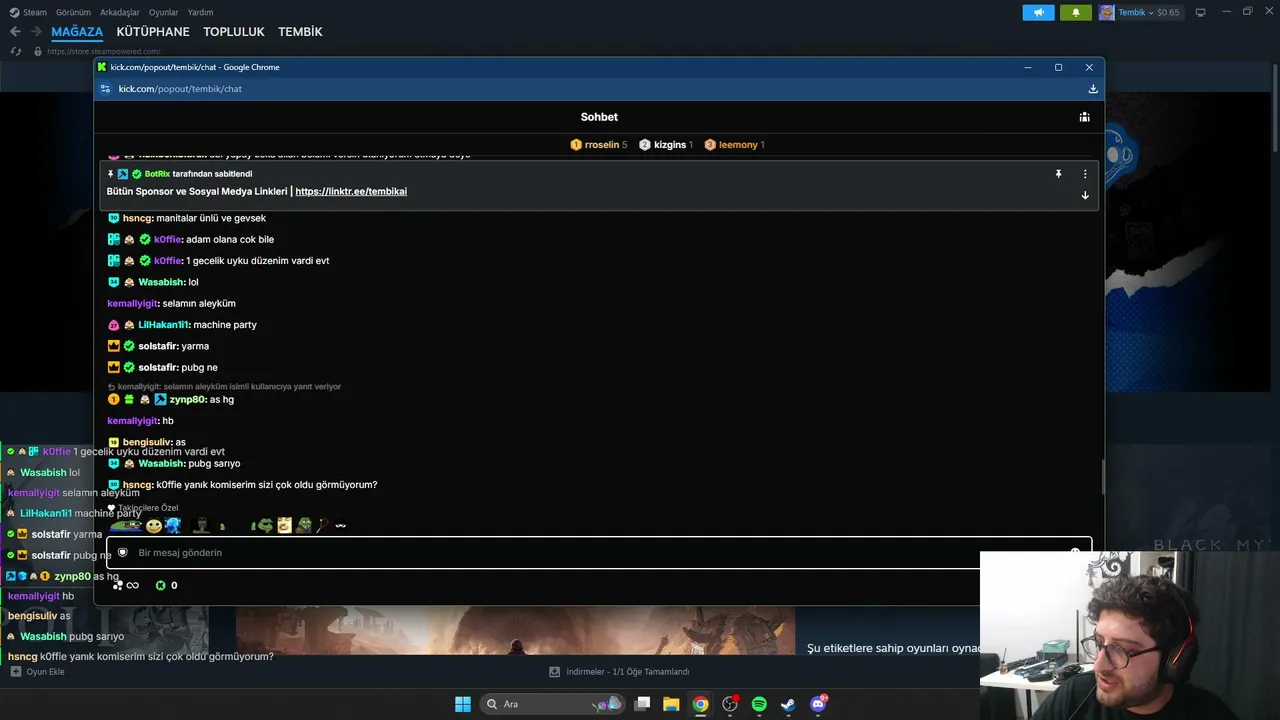Click k0ffie on 'adam olana cok bile'
Viewport: 1280px width, 720px height.
[168, 240]
